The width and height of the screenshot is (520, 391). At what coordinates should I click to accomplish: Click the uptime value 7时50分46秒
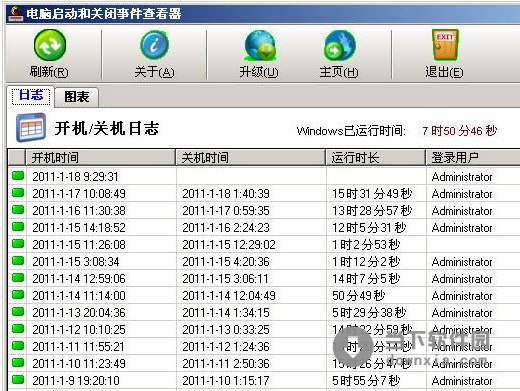point(460,131)
